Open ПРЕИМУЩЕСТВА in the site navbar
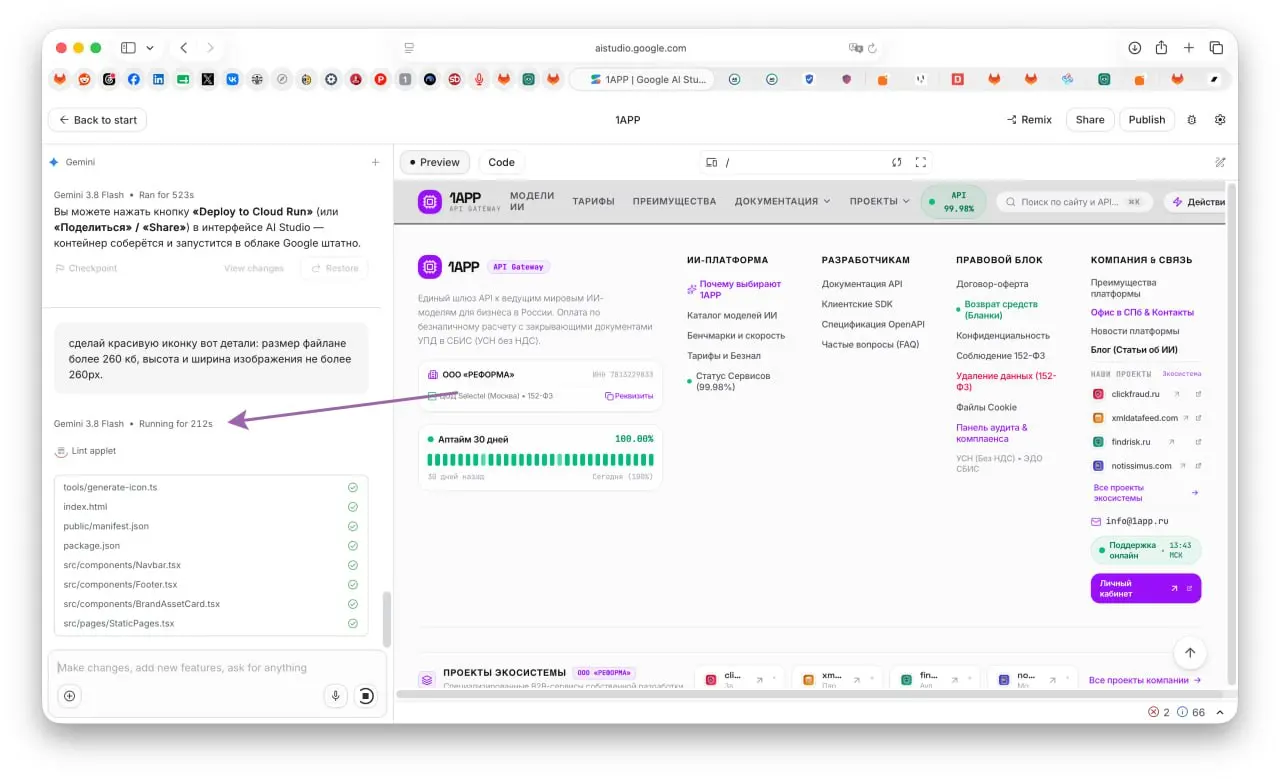 pos(674,201)
